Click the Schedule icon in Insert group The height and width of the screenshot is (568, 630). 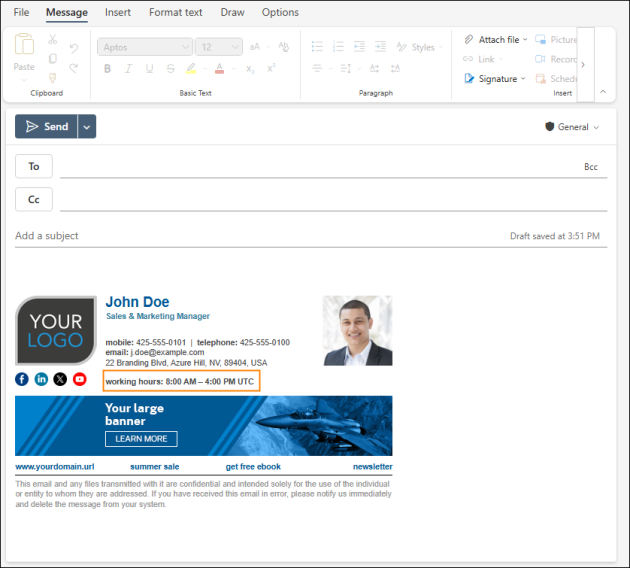pos(540,79)
